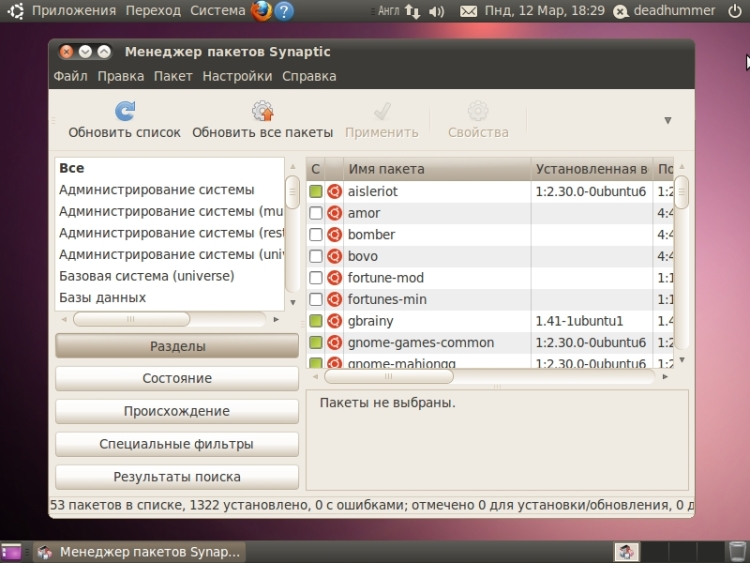Open the trash icon in bottom panel
Screen dimensions: 750x563
[737, 551]
